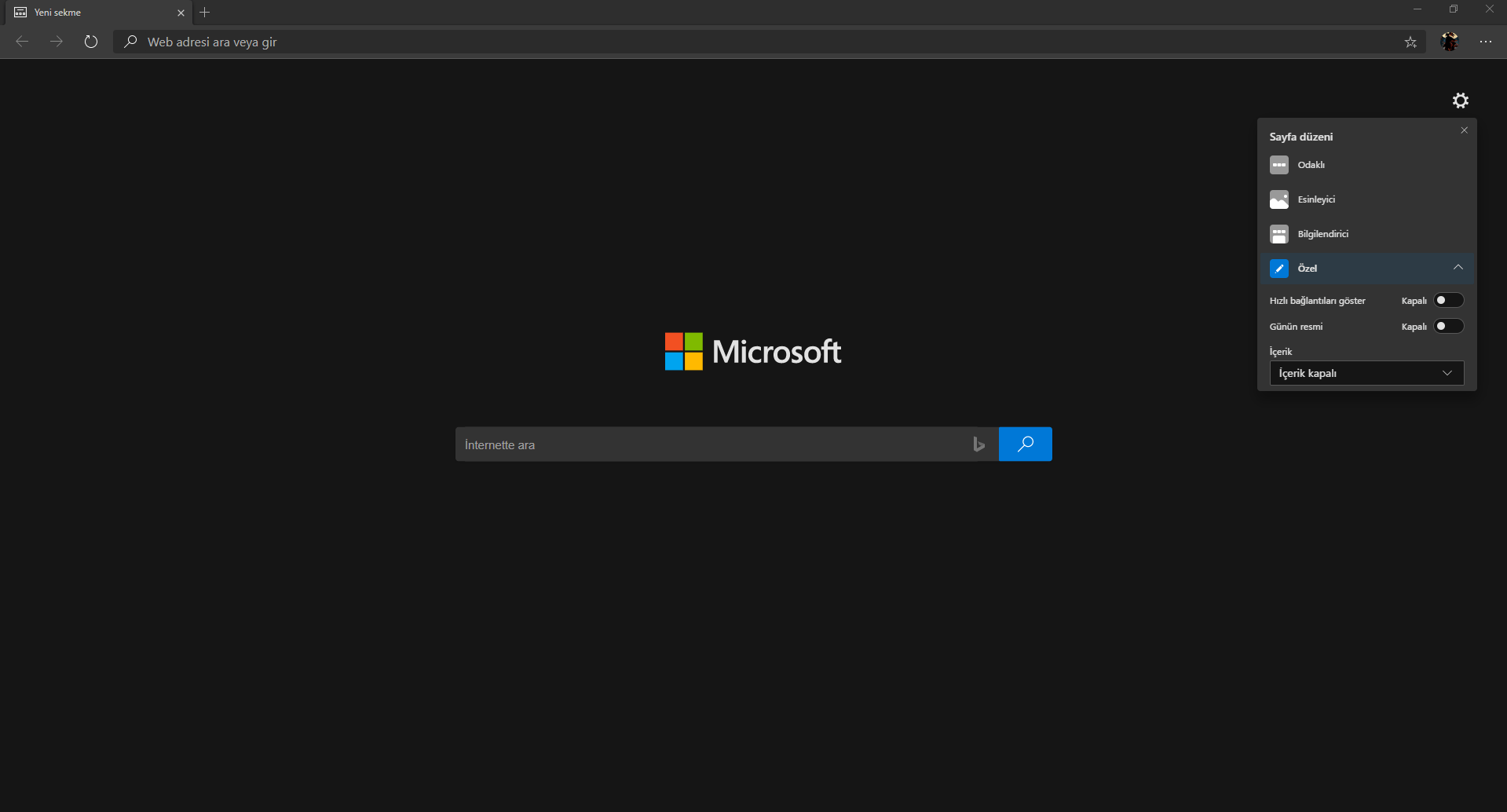
Task: Focus the Web adresi address bar
Action: [770, 42]
